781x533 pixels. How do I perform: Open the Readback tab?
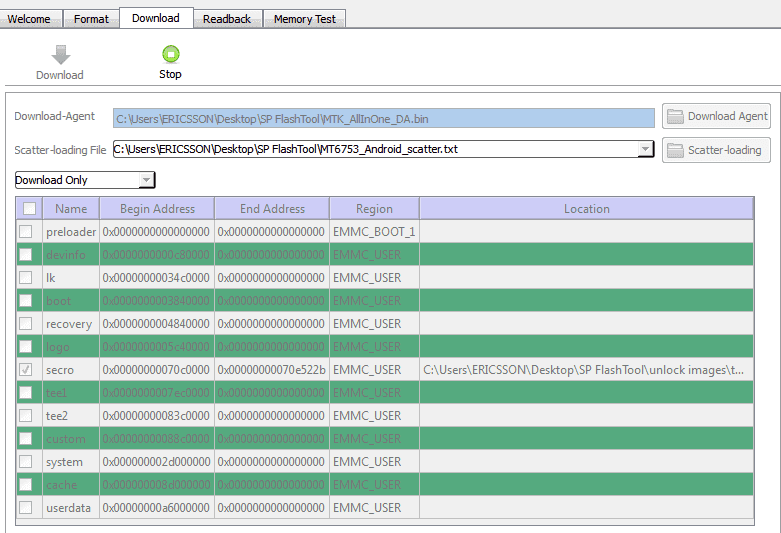click(x=227, y=19)
